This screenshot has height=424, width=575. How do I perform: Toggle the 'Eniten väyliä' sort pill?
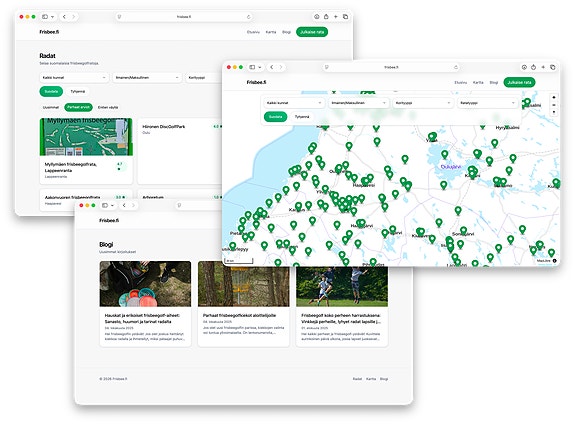(108, 107)
